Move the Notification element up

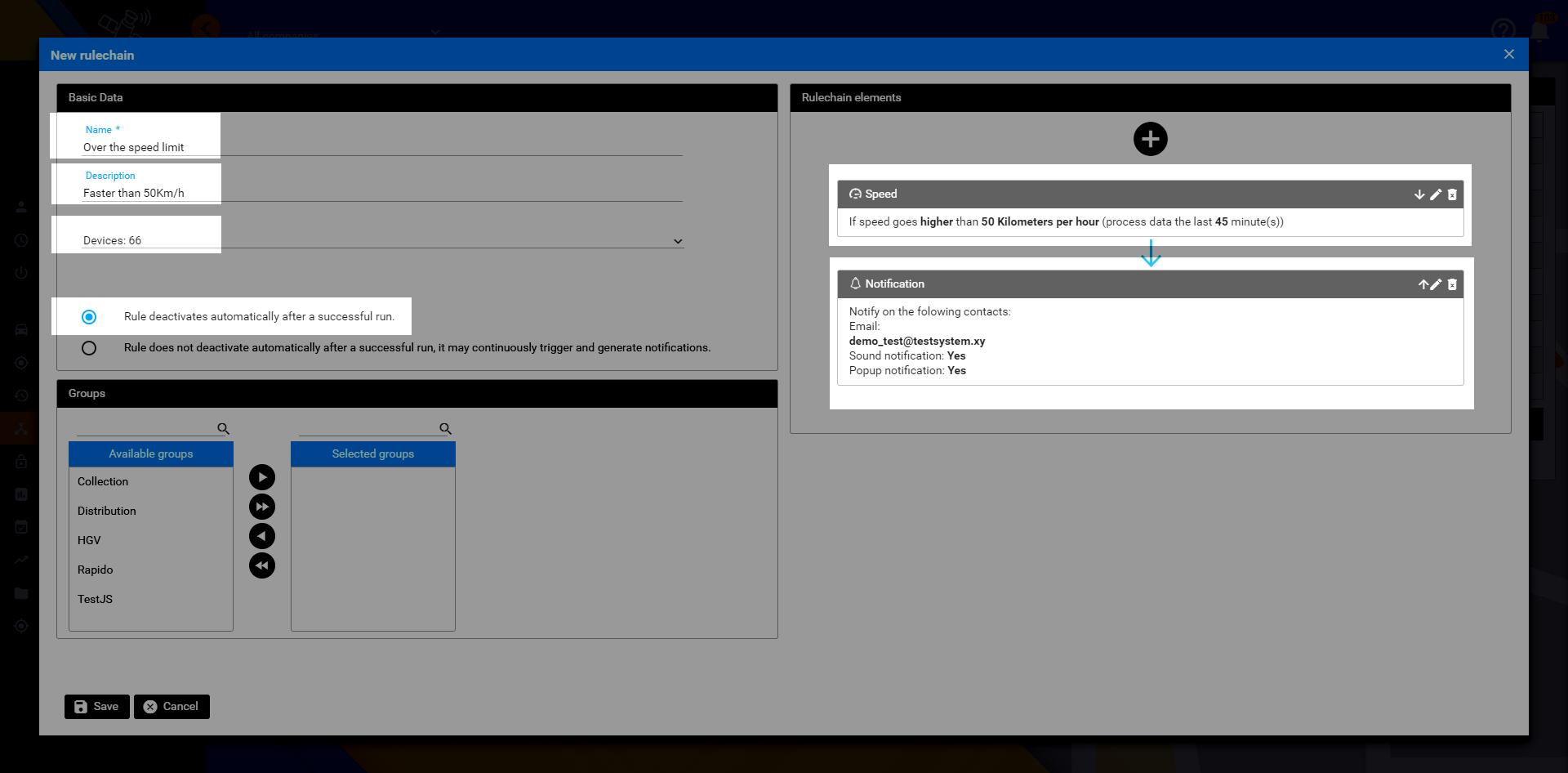click(1423, 284)
